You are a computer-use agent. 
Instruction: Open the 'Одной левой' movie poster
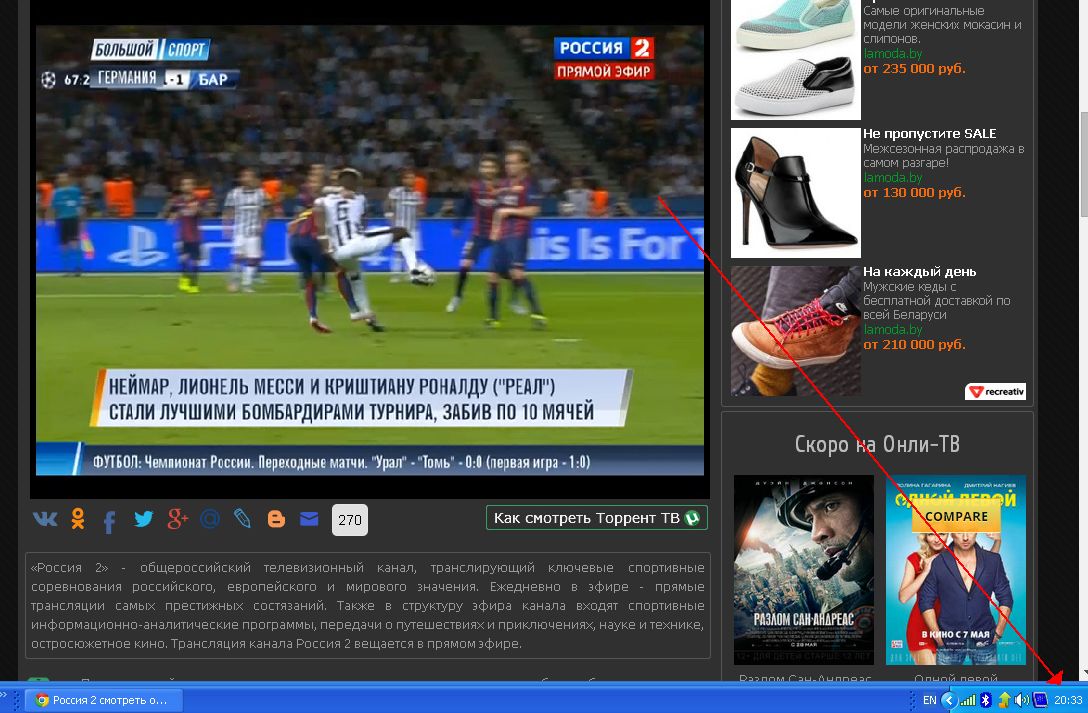coord(955,569)
